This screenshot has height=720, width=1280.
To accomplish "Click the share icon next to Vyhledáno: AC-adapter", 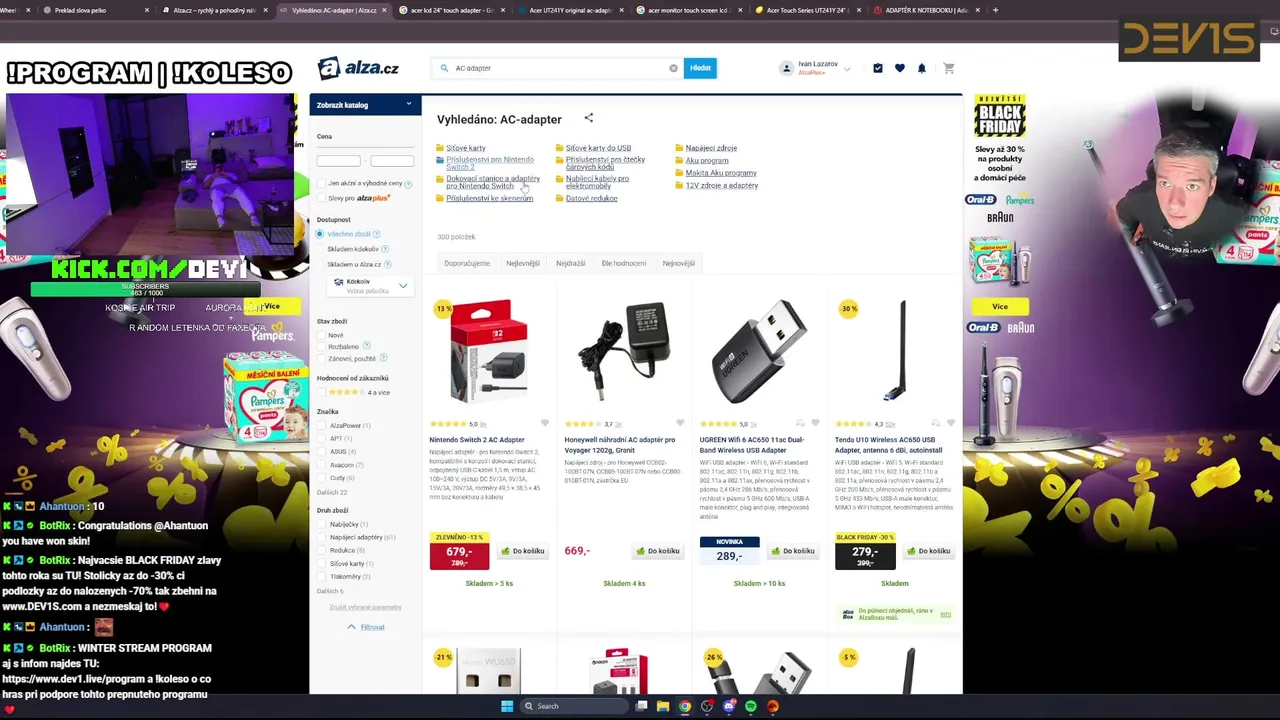I will (x=589, y=118).
